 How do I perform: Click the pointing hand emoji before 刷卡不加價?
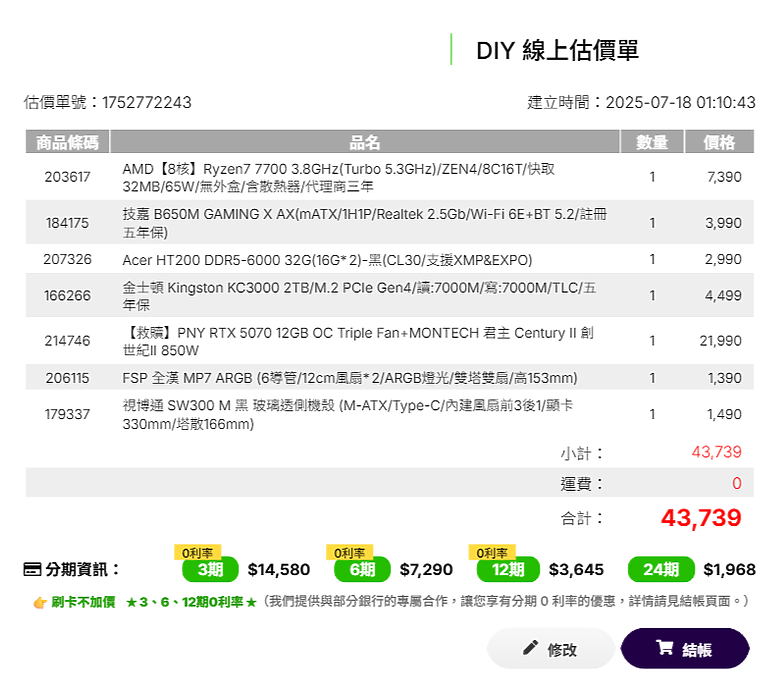(x=40, y=603)
